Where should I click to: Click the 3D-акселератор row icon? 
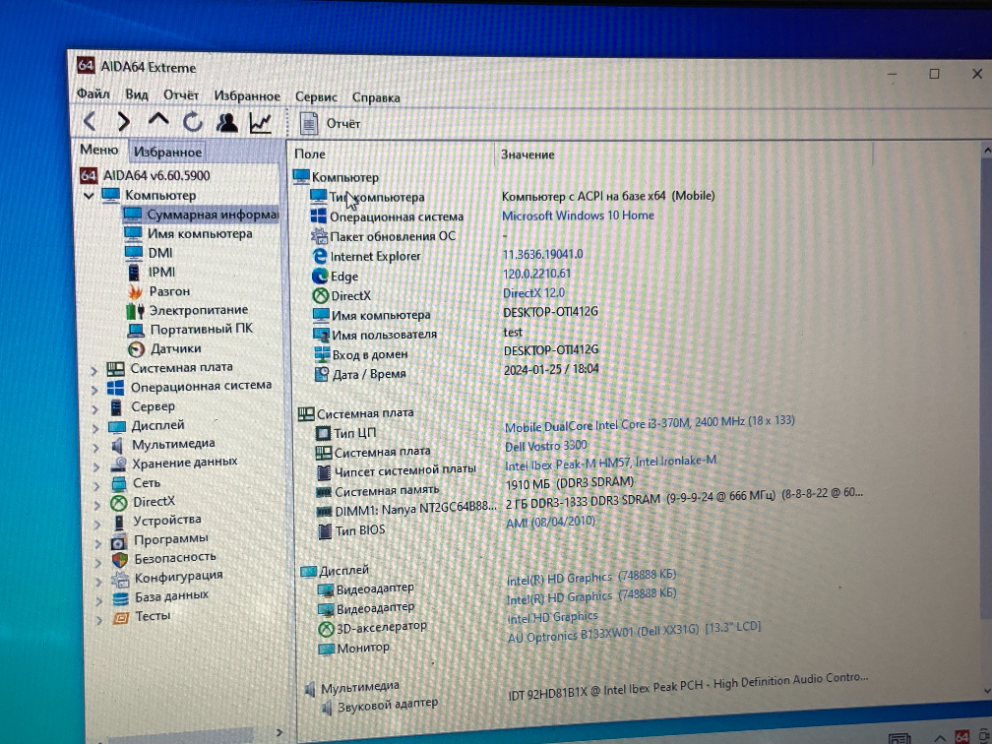coord(326,629)
